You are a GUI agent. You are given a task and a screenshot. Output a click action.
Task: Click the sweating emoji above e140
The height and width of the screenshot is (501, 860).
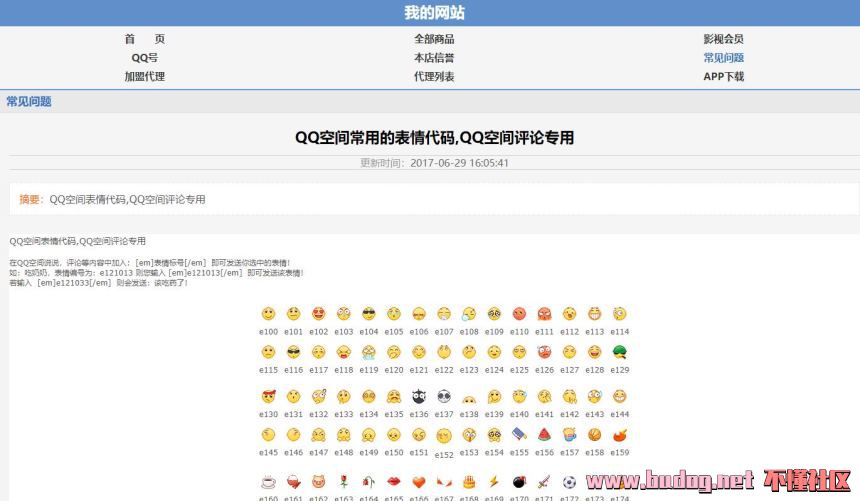click(519, 396)
